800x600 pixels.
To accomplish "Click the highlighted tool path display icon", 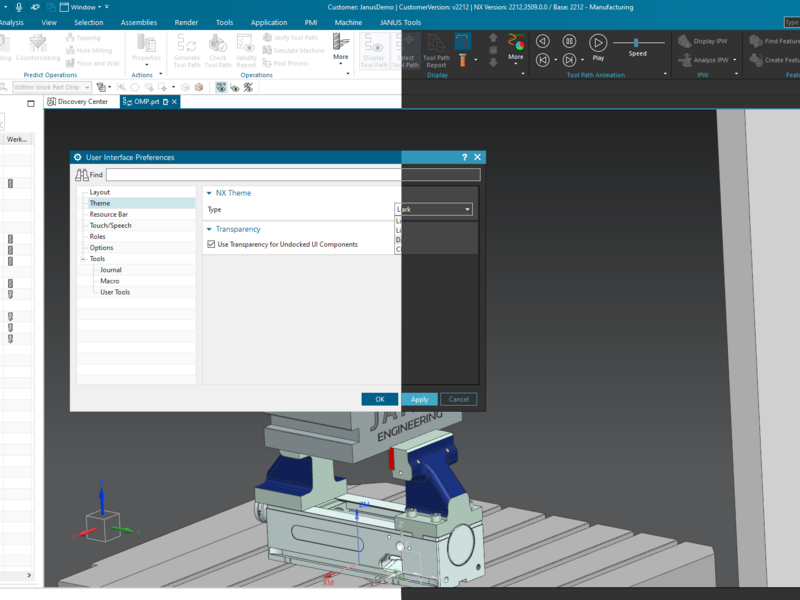I will click(463, 41).
